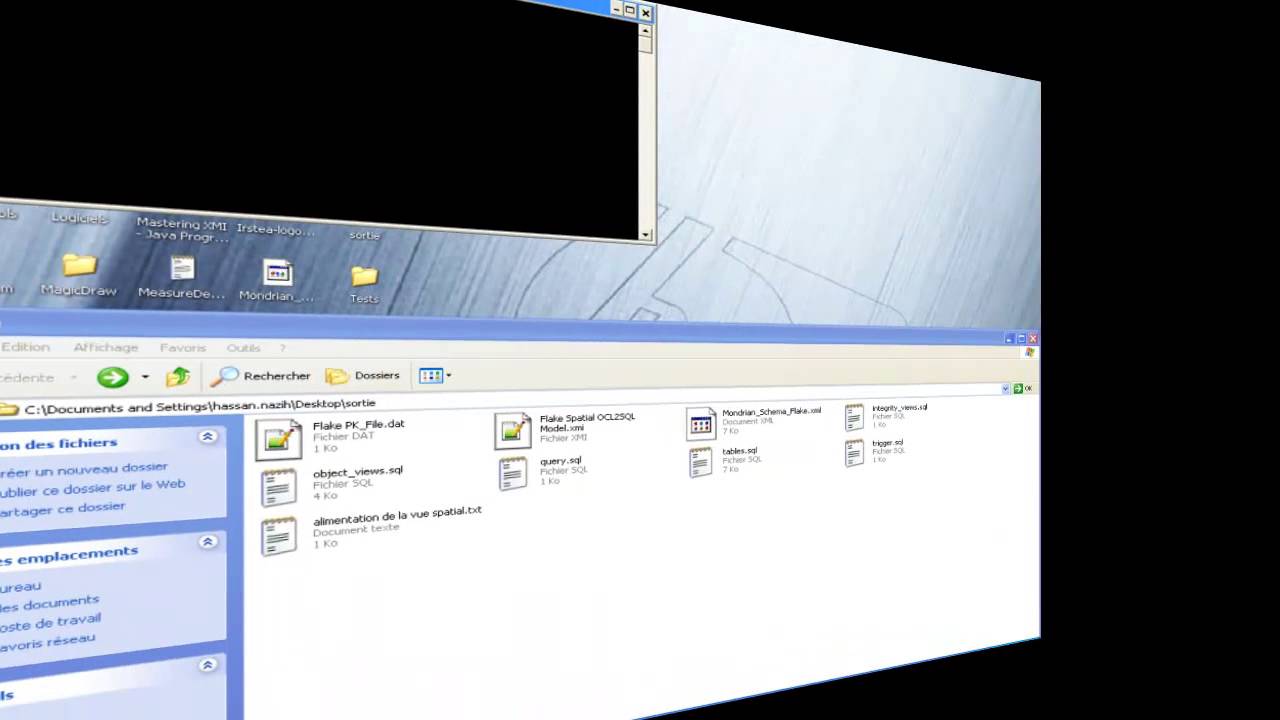Select the integrity_views.sql file icon
The height and width of the screenshot is (720, 1280).
coord(854,417)
